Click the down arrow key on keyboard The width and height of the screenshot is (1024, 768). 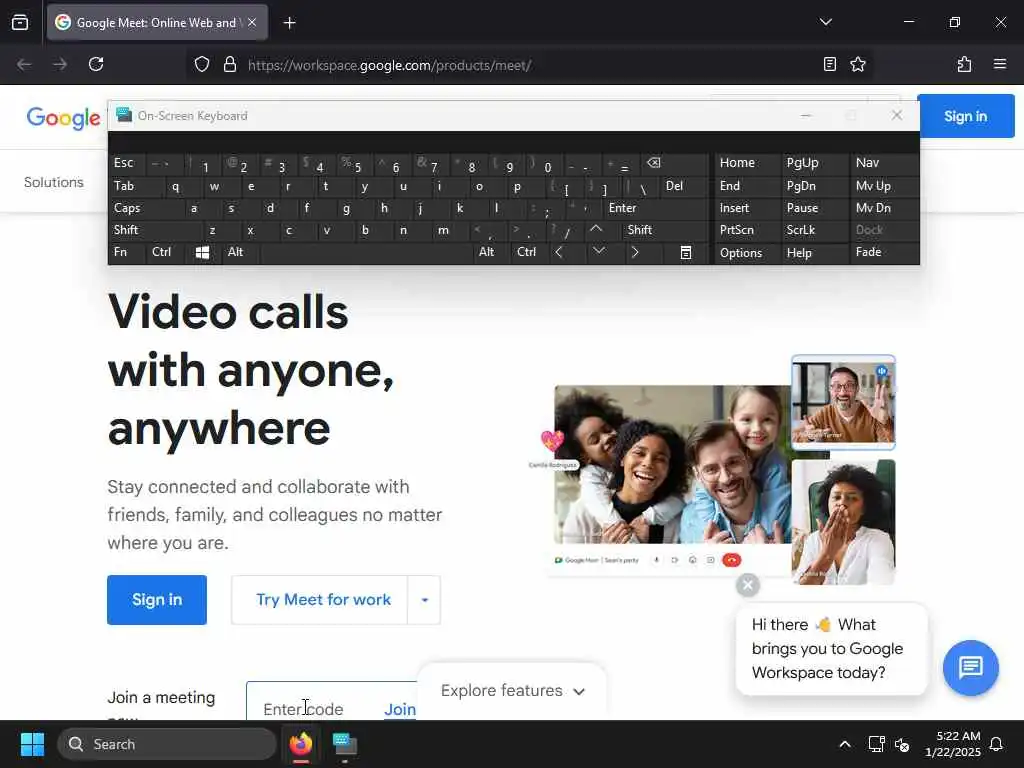pos(599,252)
